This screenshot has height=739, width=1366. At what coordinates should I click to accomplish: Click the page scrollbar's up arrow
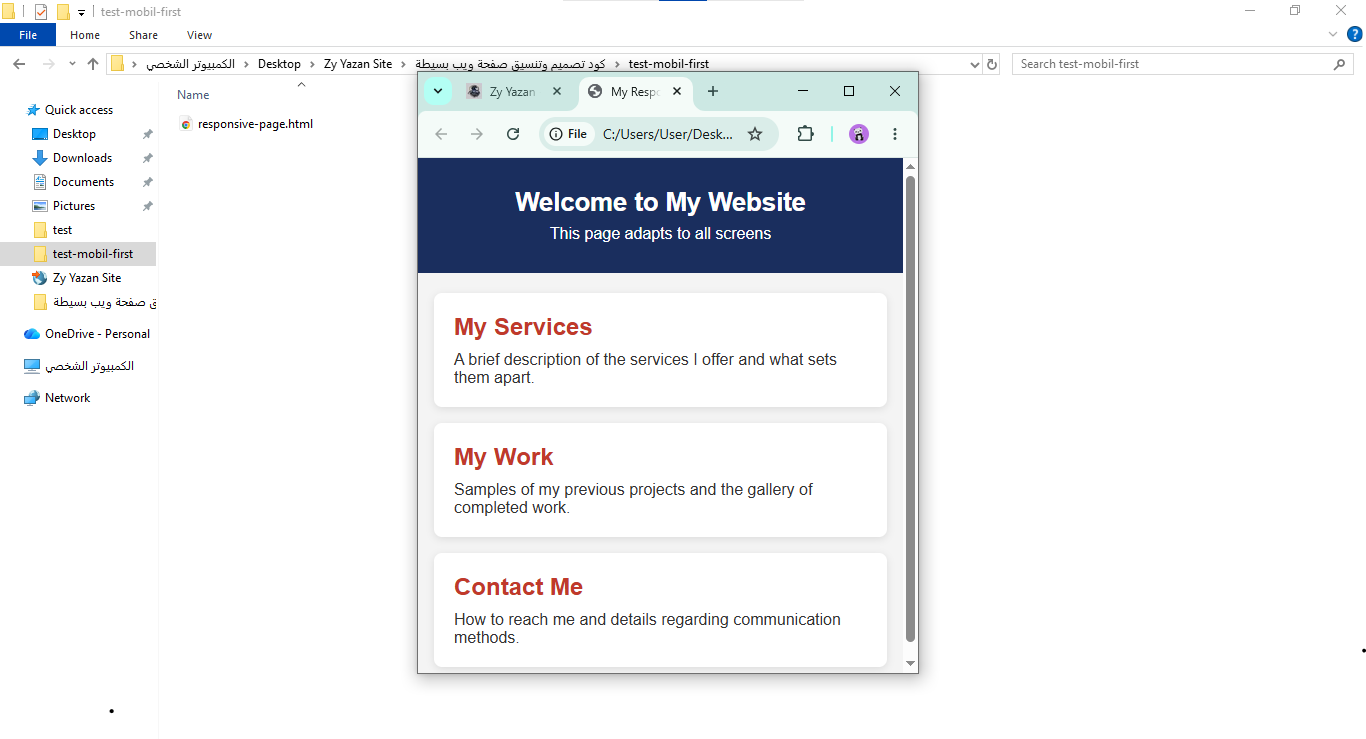click(x=910, y=166)
